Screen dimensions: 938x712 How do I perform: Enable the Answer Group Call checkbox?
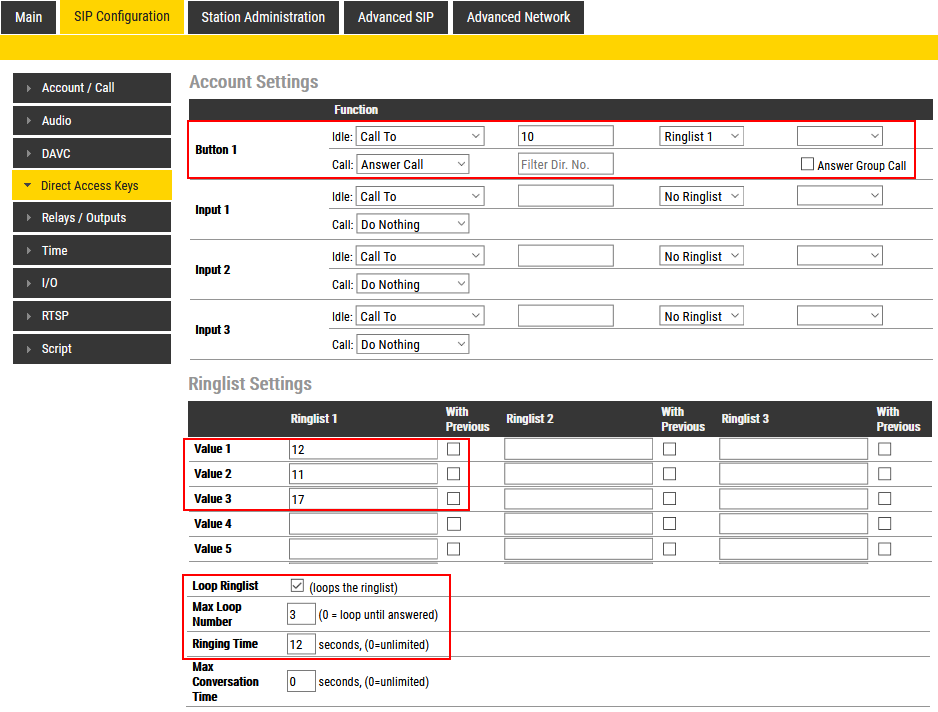pyautogui.click(x=807, y=164)
